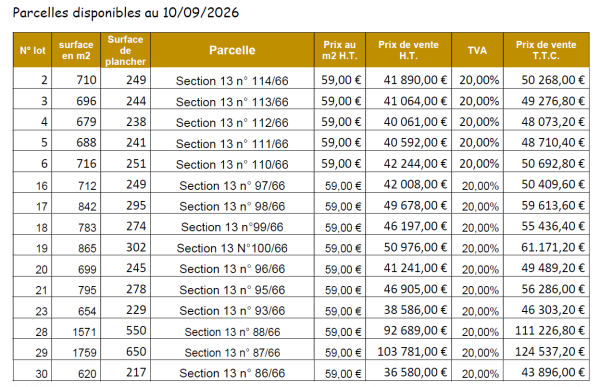Screen dimensions: 600x387
Task: Select T.T.C. price '59 613,60 €'
Action: (x=553, y=205)
